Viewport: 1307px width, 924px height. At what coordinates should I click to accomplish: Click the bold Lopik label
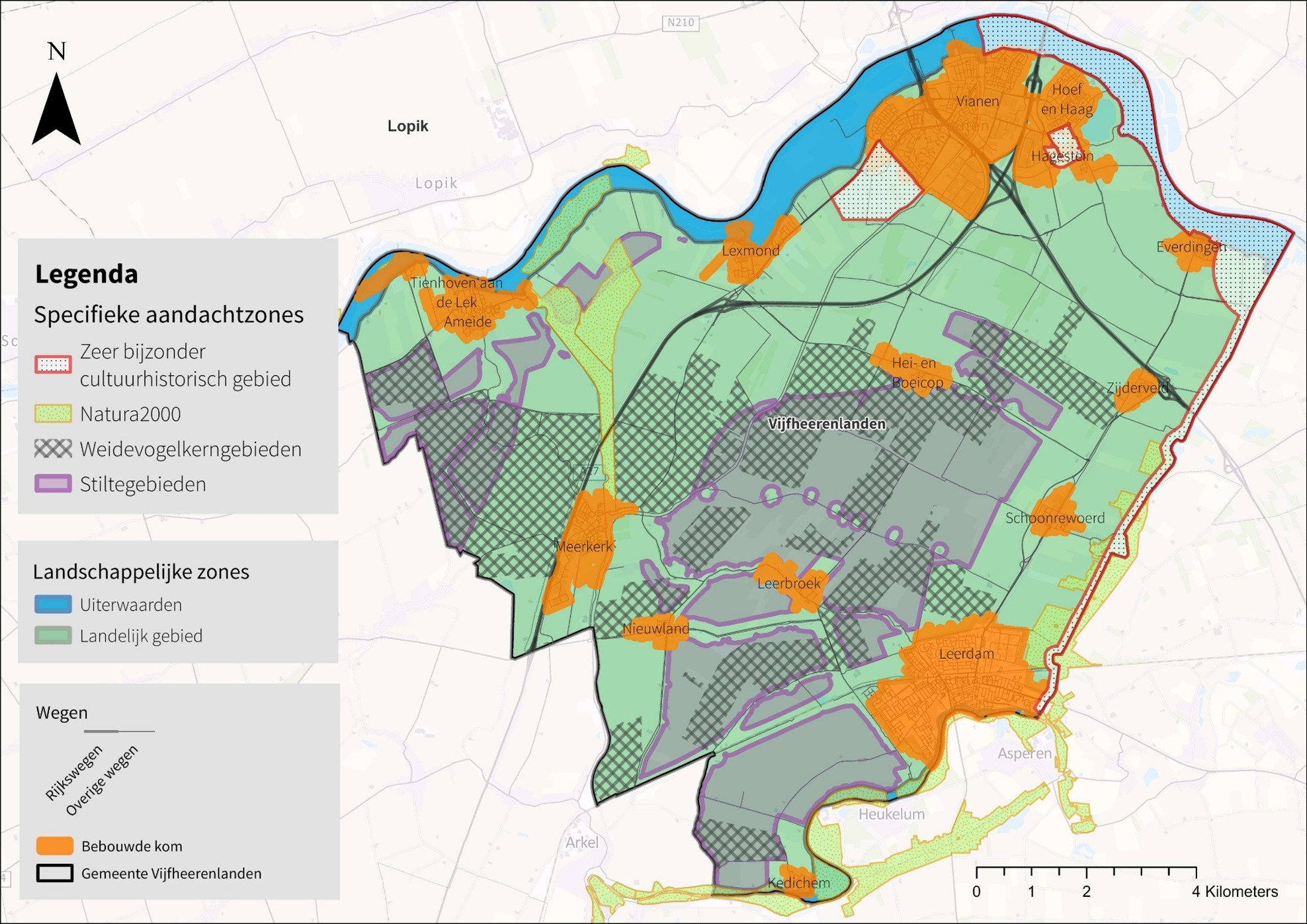(x=407, y=126)
